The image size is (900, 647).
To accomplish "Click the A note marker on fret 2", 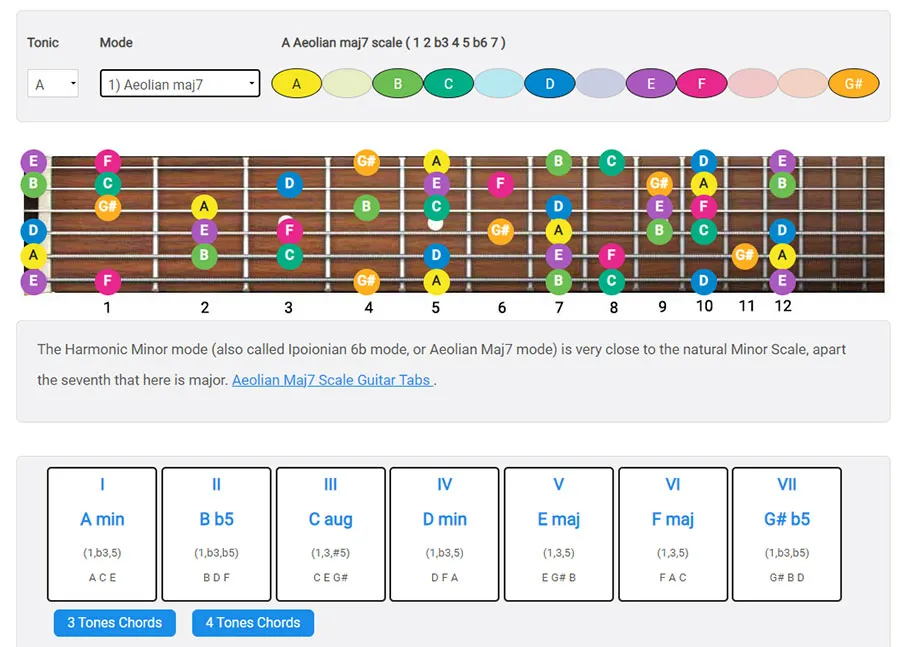I will (204, 207).
